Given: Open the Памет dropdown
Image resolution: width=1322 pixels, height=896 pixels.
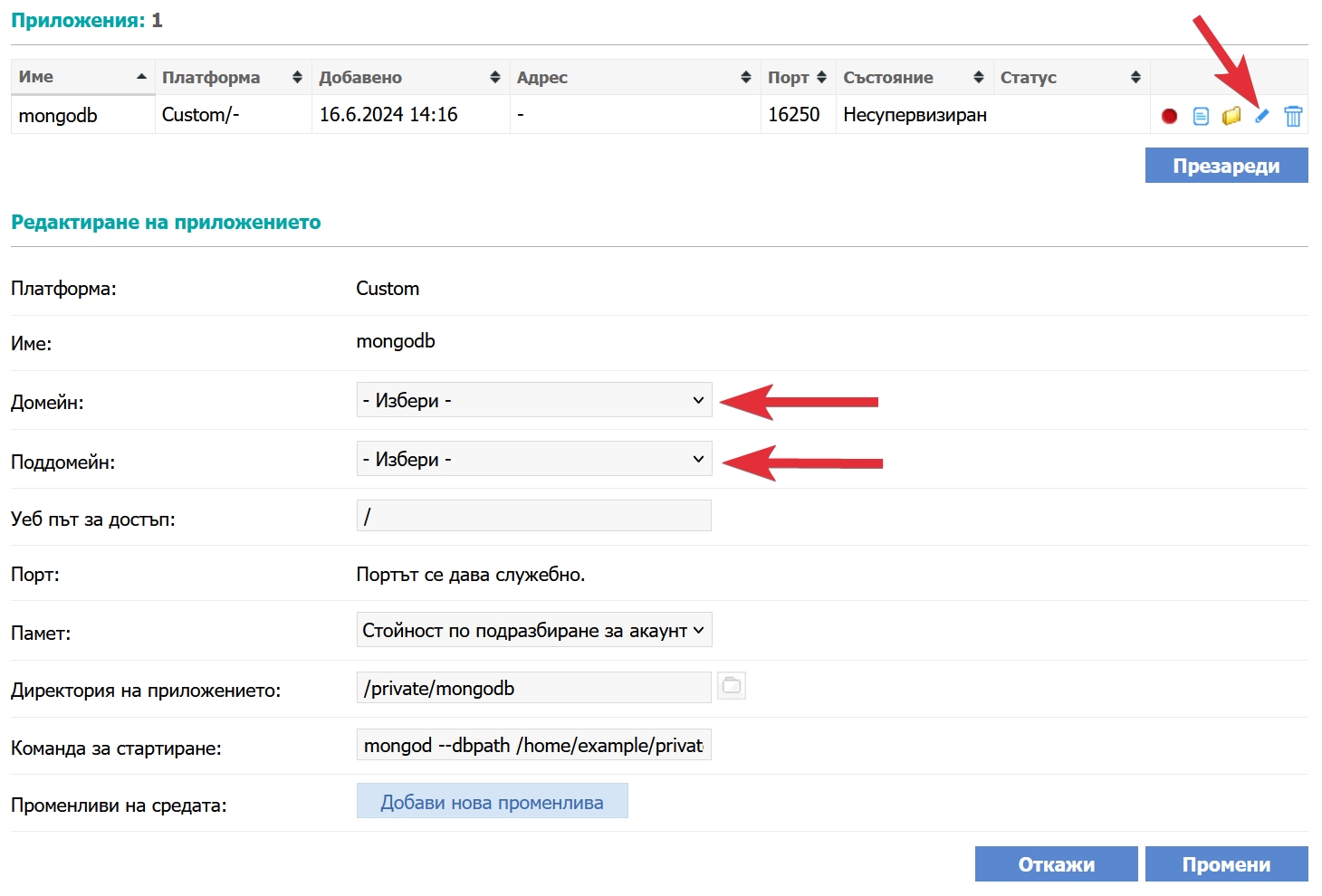Looking at the screenshot, I should [534, 630].
